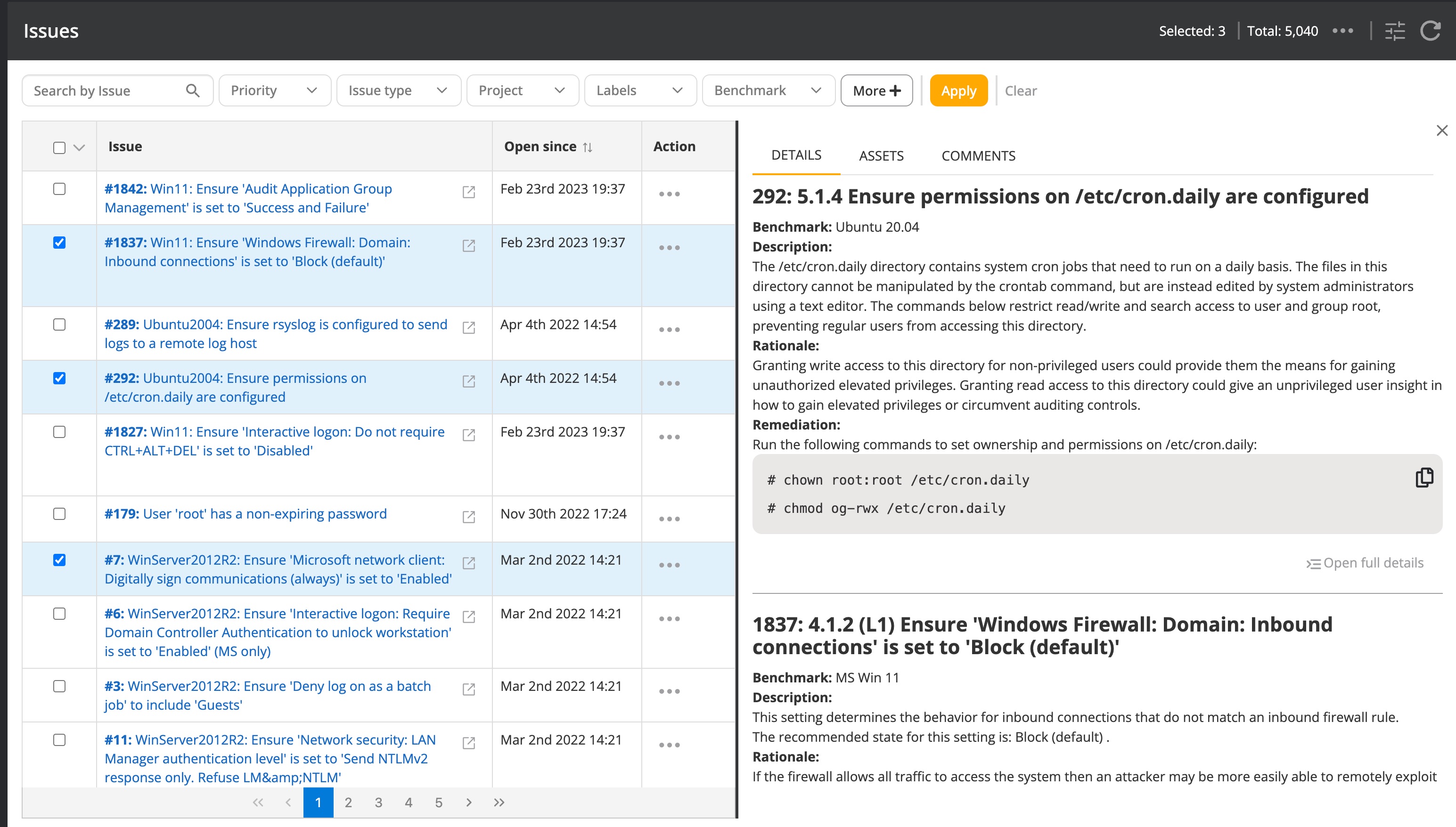
Task: Uncheck the checkbox for issue #7
Action: (x=59, y=560)
